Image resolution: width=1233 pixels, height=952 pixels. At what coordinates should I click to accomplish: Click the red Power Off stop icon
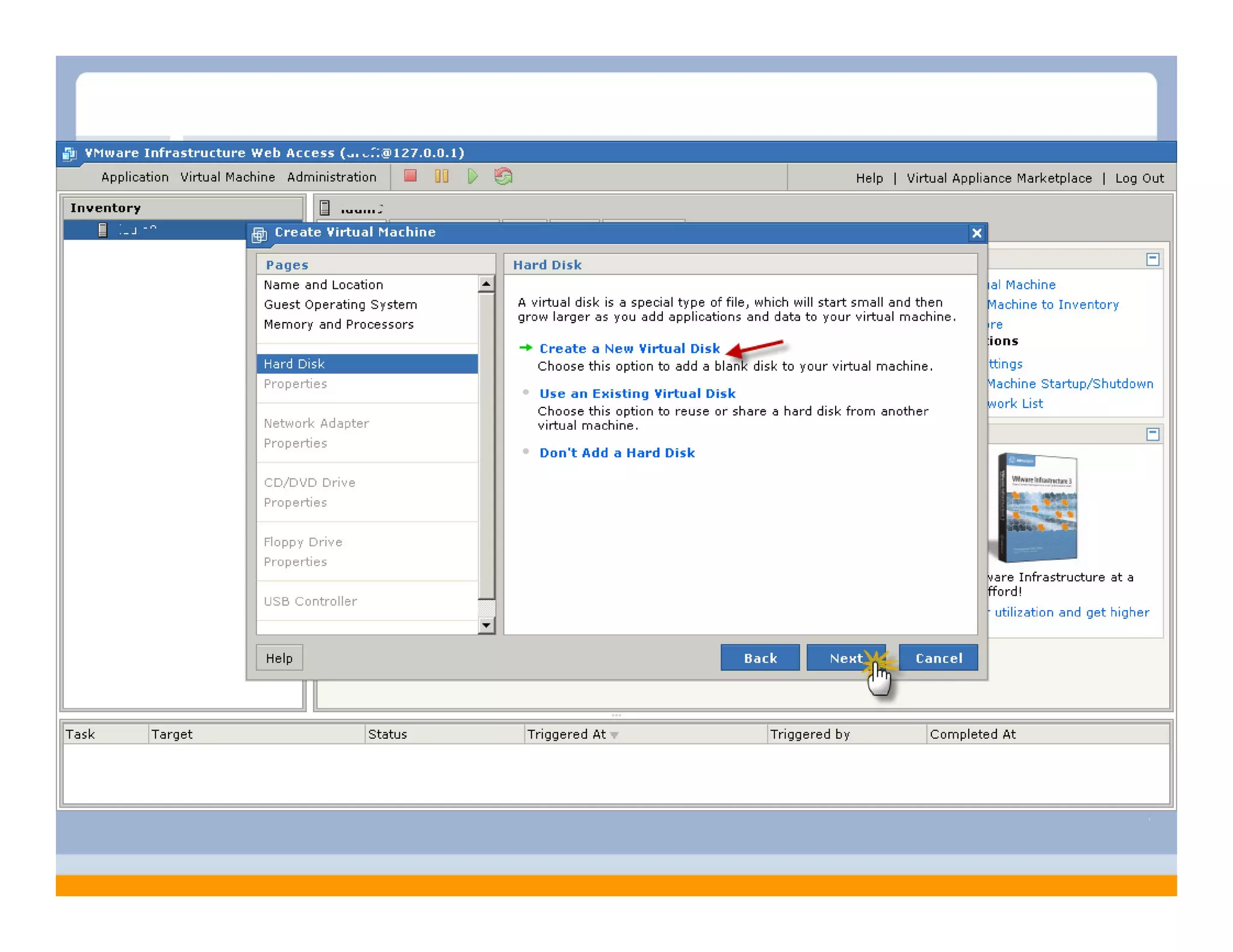(410, 176)
